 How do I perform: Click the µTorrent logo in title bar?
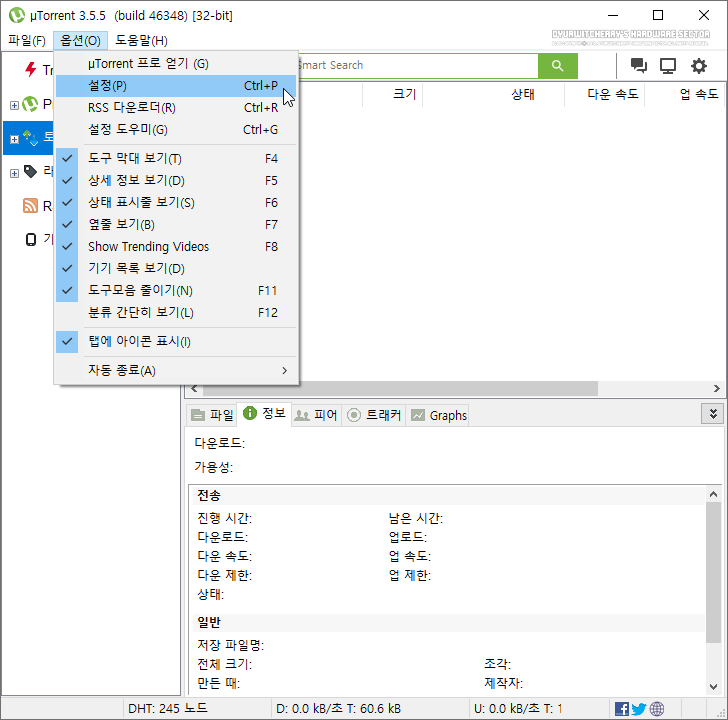17,15
